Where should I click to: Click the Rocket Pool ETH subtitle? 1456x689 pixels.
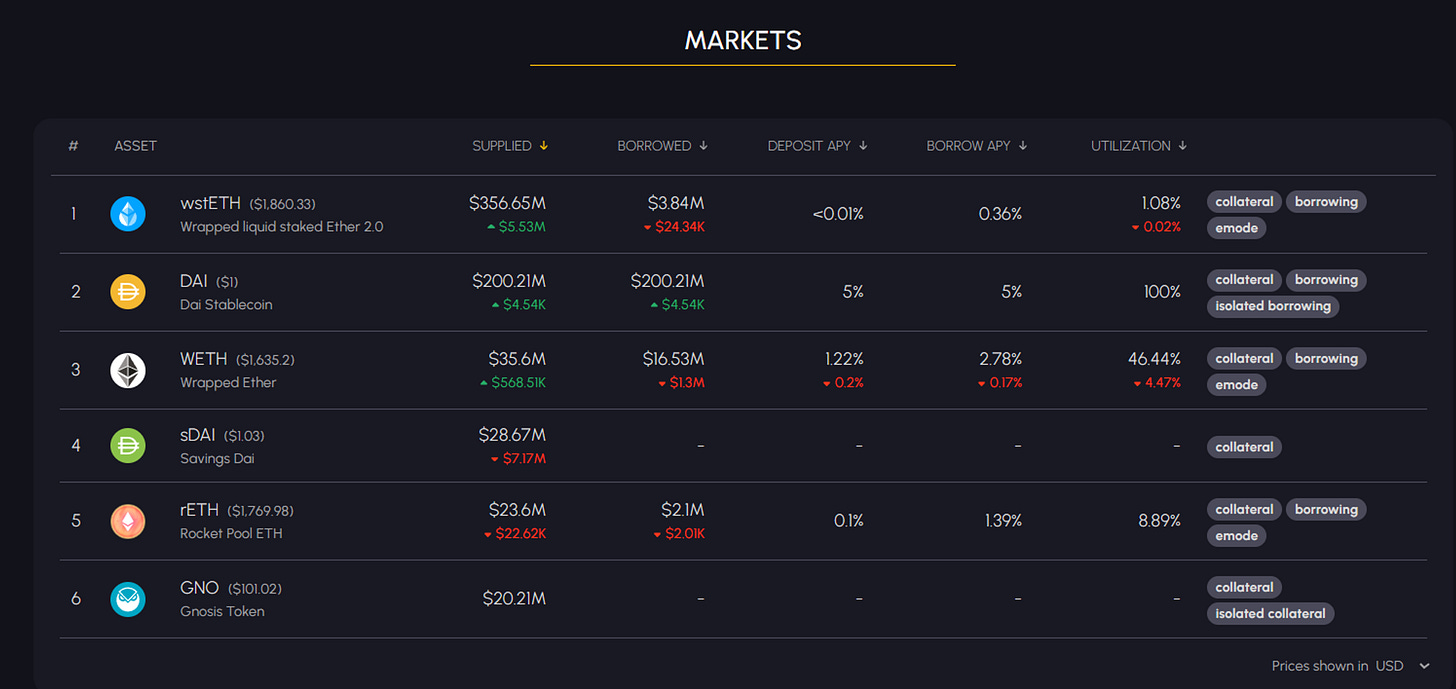[231, 534]
